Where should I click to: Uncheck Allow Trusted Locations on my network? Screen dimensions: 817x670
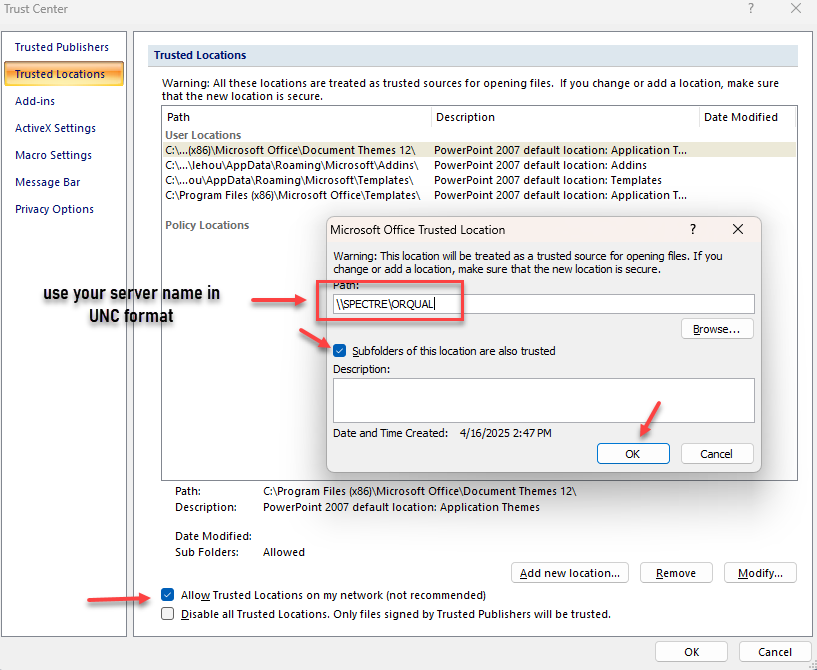(x=167, y=595)
